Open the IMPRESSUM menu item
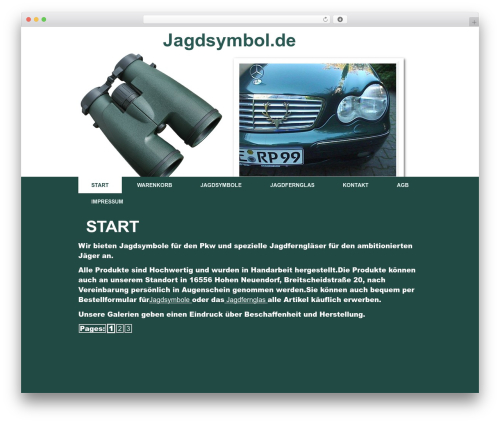The image size is (500, 423). 107,202
